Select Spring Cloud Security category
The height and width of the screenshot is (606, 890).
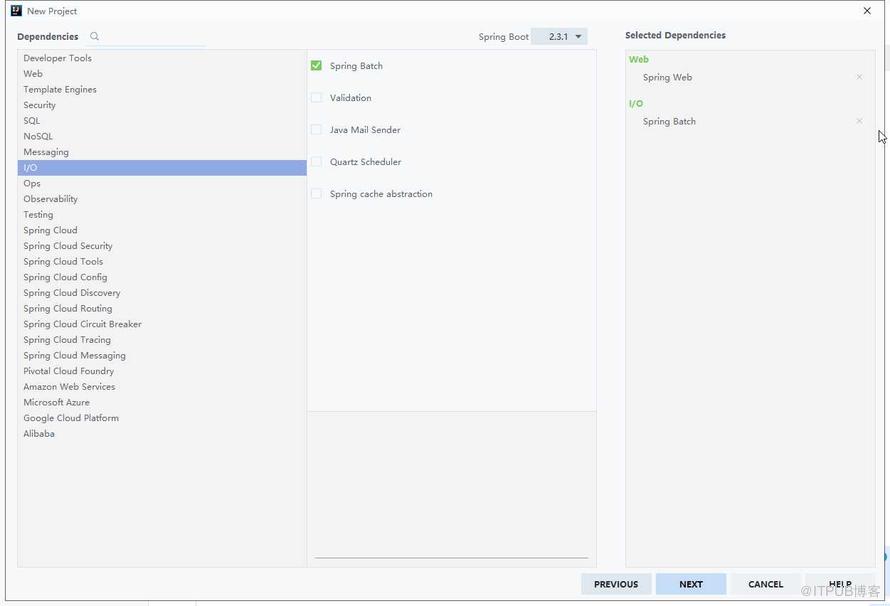162,246
